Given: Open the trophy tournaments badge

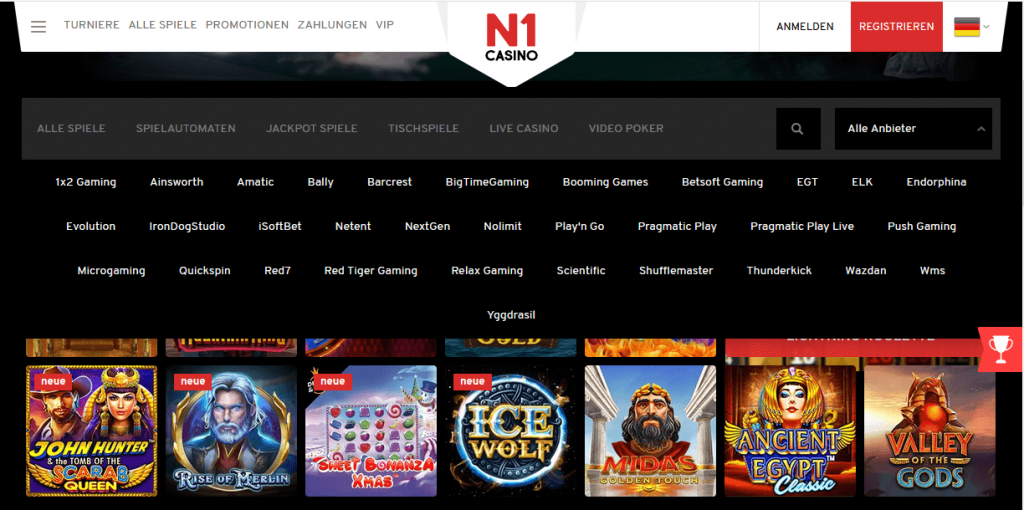Looking at the screenshot, I should click(x=1000, y=349).
